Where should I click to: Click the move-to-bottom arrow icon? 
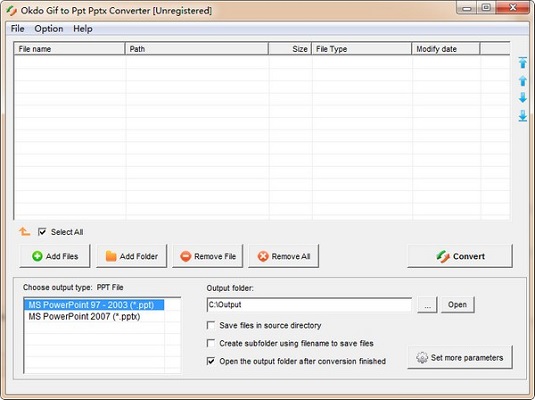pyautogui.click(x=522, y=116)
